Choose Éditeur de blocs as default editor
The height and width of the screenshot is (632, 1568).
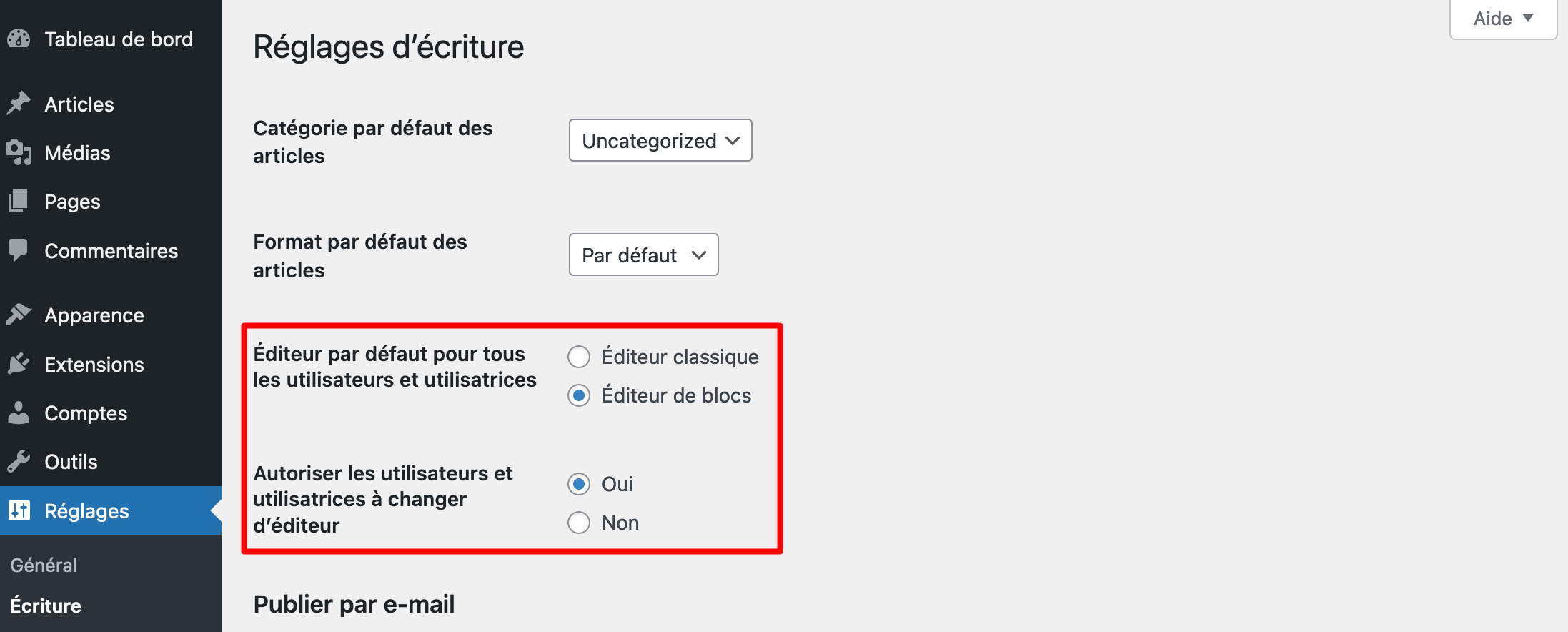(x=579, y=395)
